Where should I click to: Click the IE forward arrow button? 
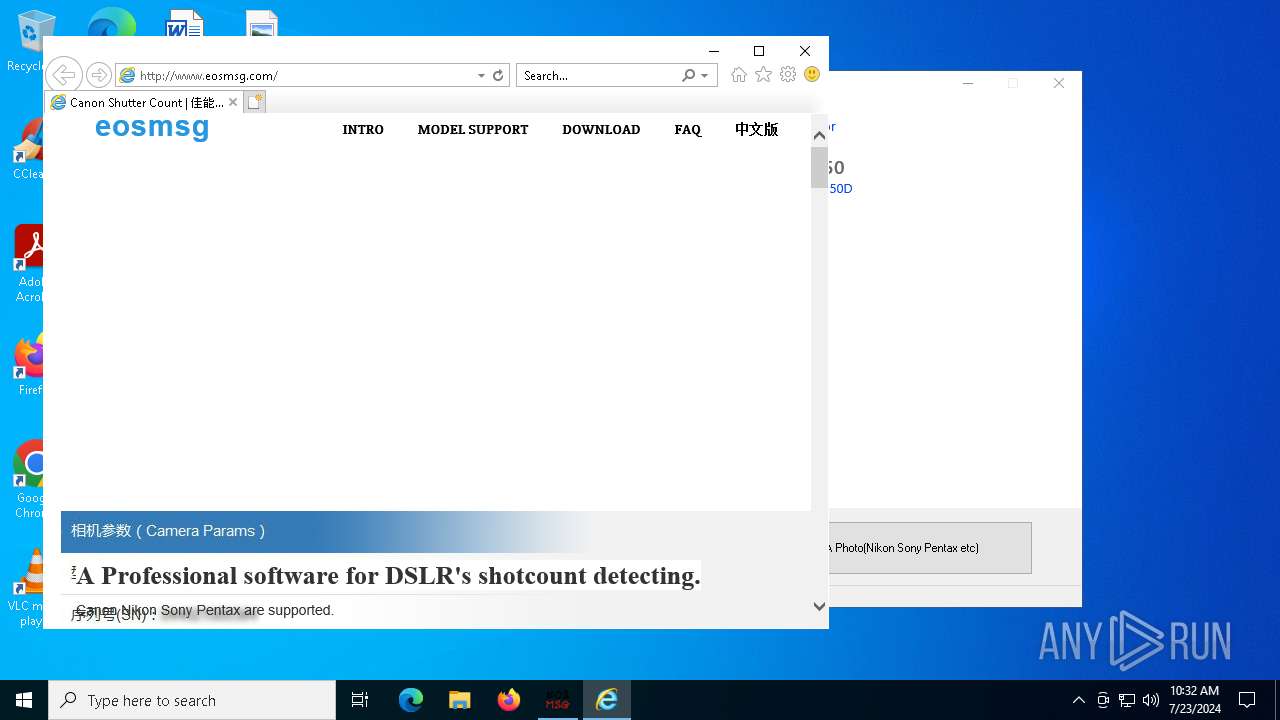pos(98,75)
